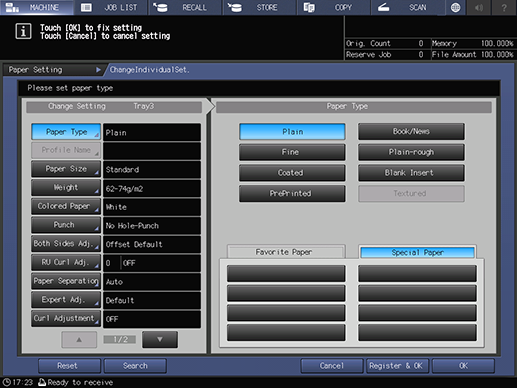Open the SCAN screen
517x388 pixels.
[407, 7]
